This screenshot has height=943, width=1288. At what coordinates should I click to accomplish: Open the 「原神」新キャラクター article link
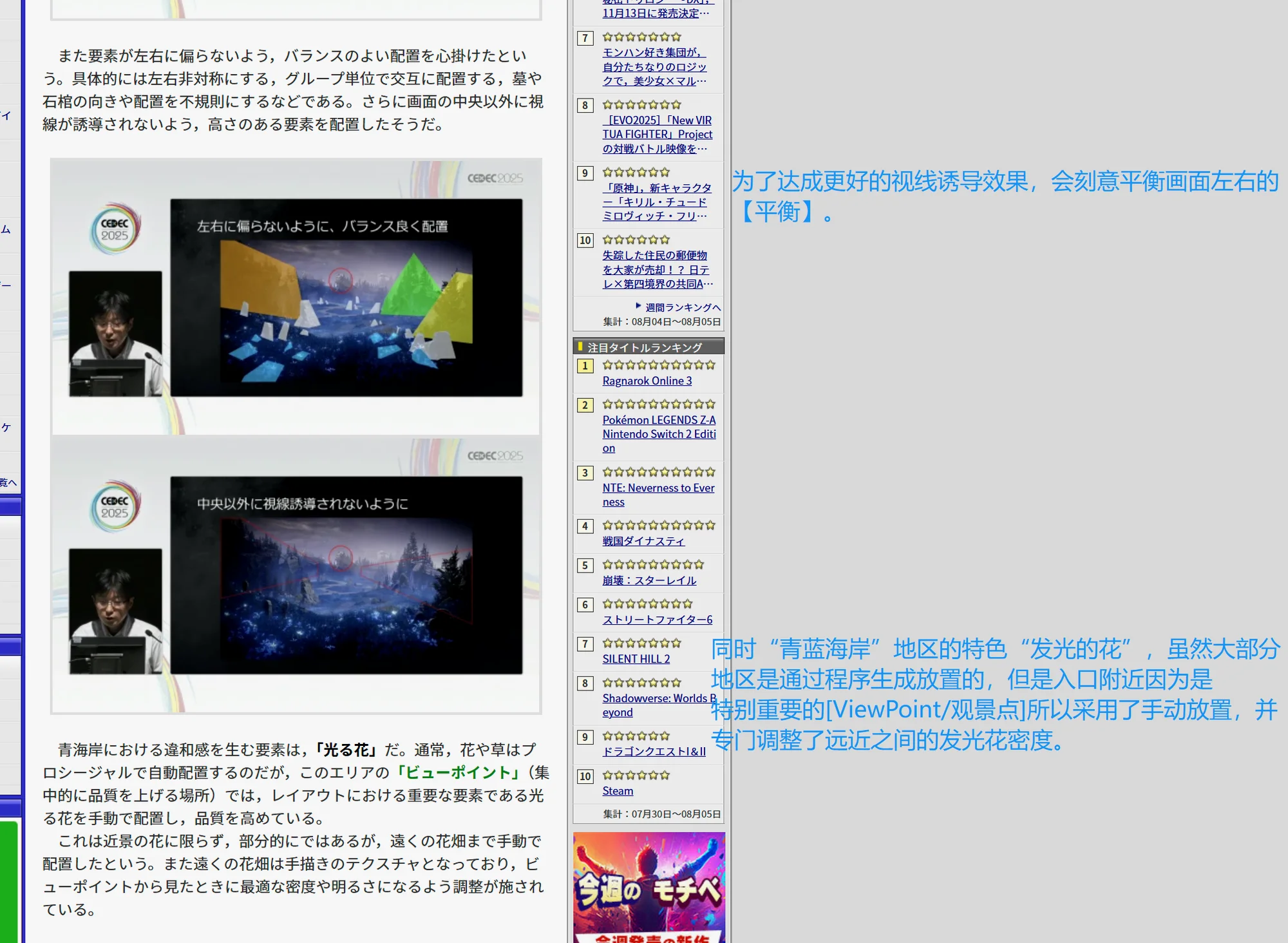tap(657, 202)
